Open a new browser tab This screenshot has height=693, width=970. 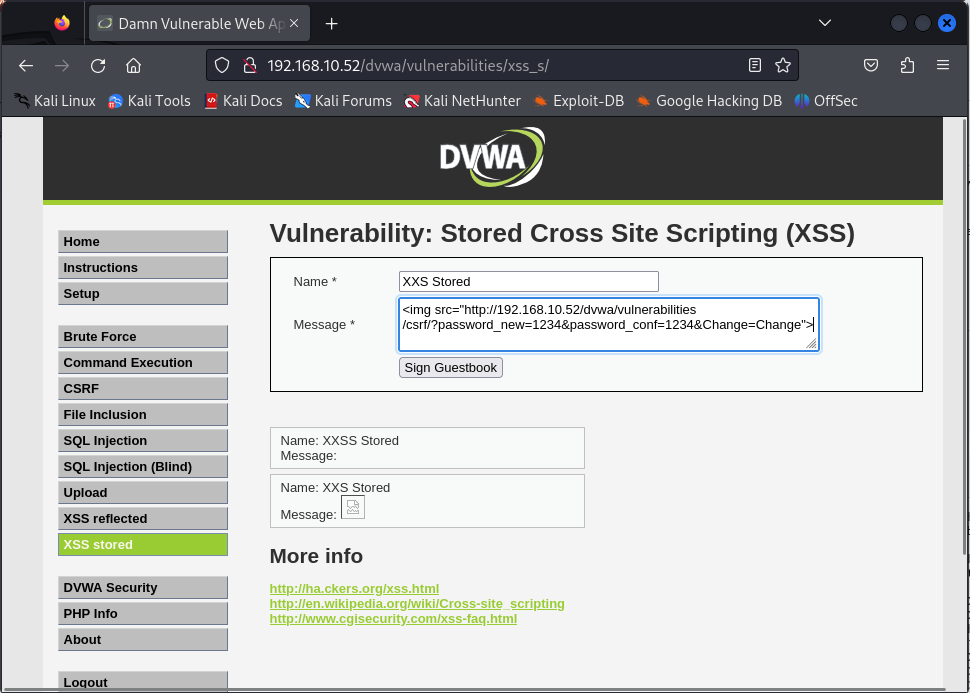pyautogui.click(x=332, y=24)
